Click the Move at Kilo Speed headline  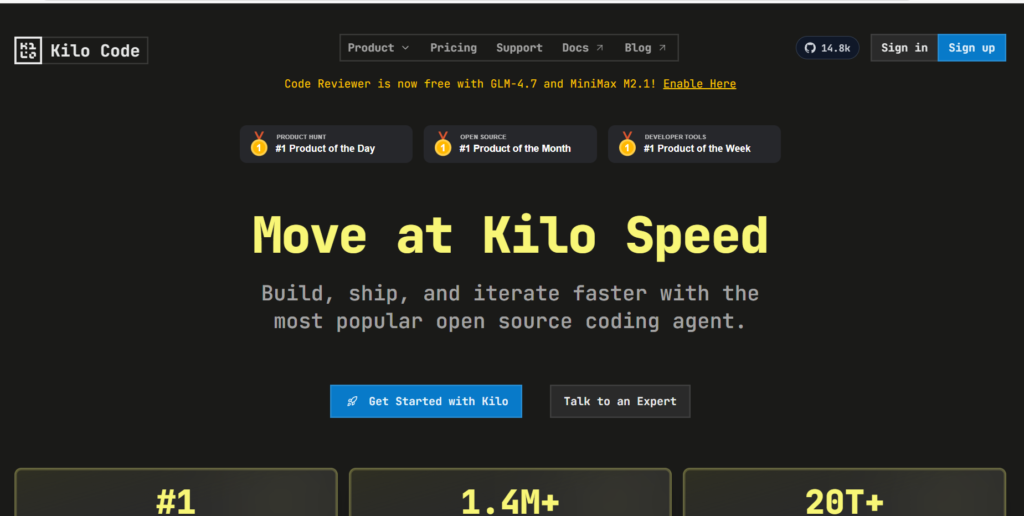510,236
